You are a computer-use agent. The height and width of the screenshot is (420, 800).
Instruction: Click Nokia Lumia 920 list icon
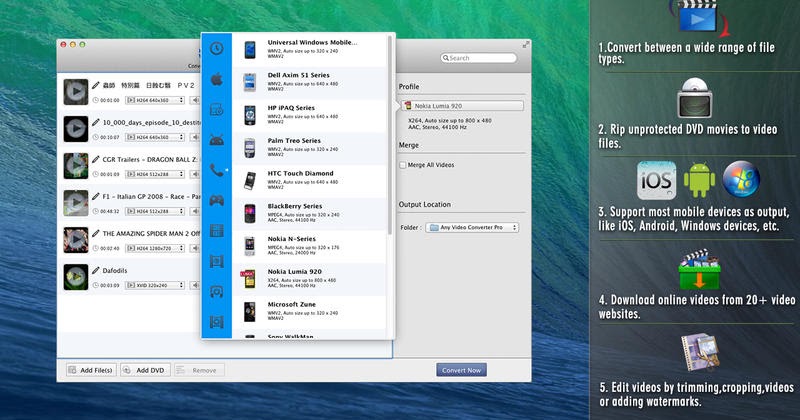(248, 279)
